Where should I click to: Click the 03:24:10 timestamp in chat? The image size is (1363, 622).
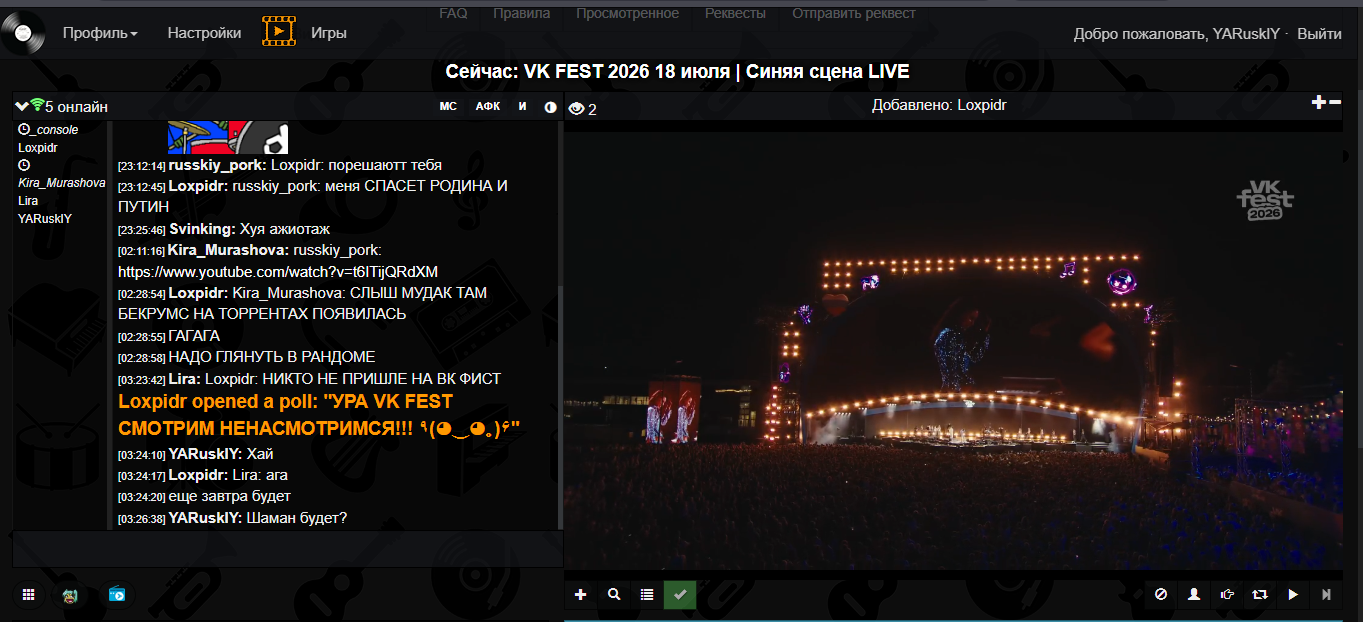[x=141, y=455]
